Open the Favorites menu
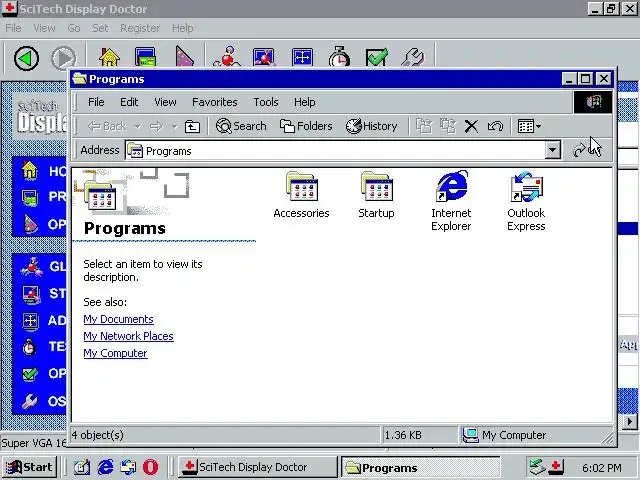This screenshot has height=480, width=640. pos(215,102)
